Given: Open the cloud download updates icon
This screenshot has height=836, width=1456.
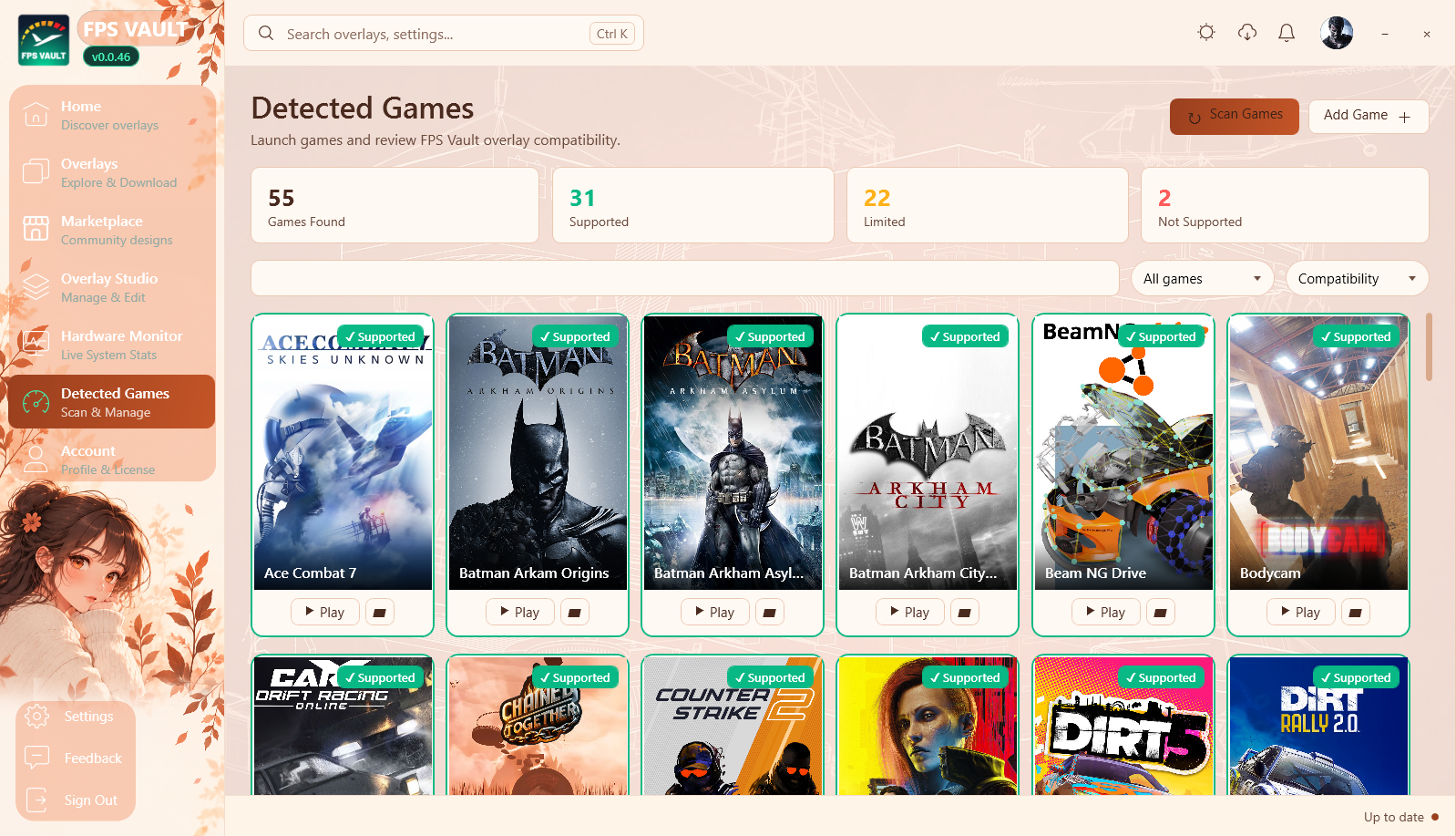Looking at the screenshot, I should coord(1247,33).
